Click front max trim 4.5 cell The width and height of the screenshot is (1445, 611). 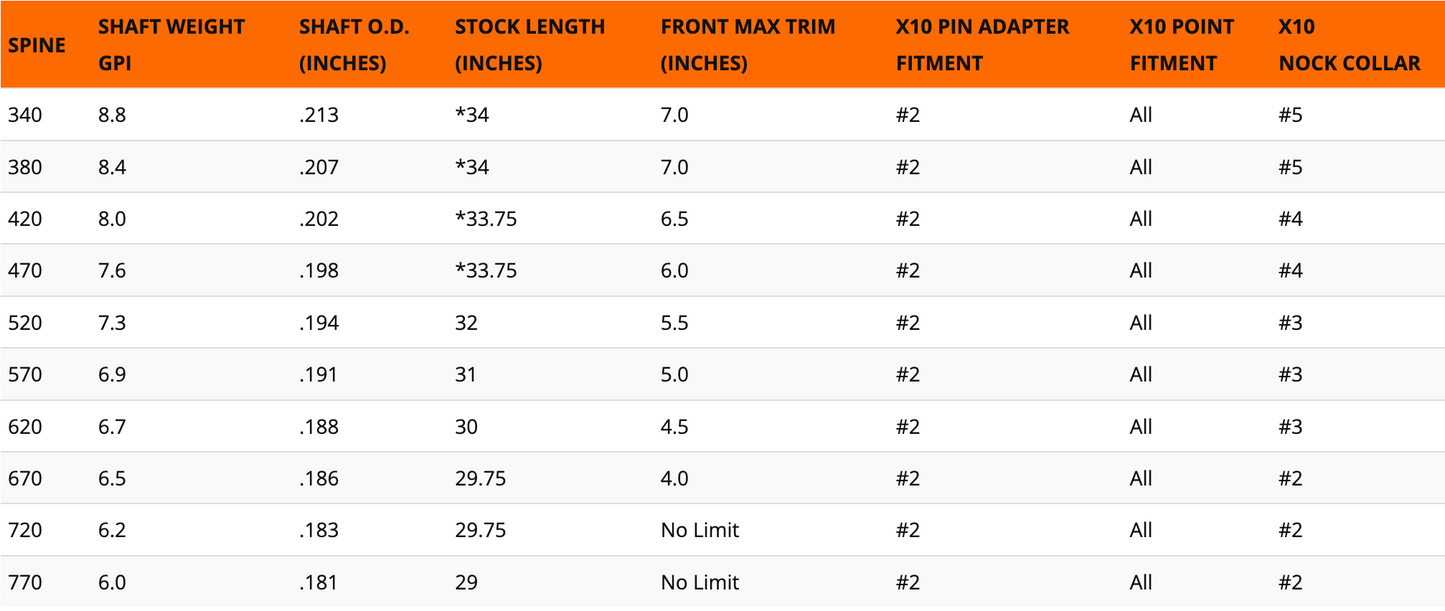click(x=675, y=427)
